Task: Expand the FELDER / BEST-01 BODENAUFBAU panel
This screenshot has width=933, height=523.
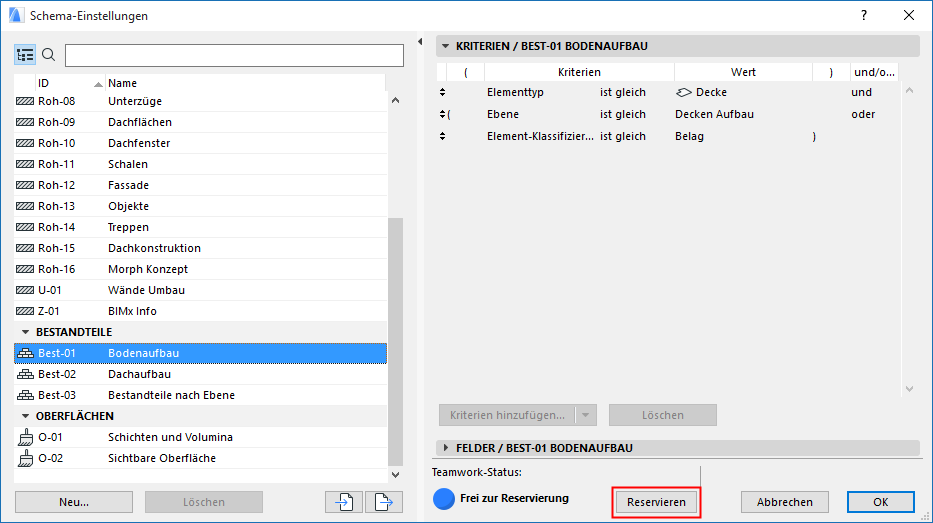Action: click(445, 448)
